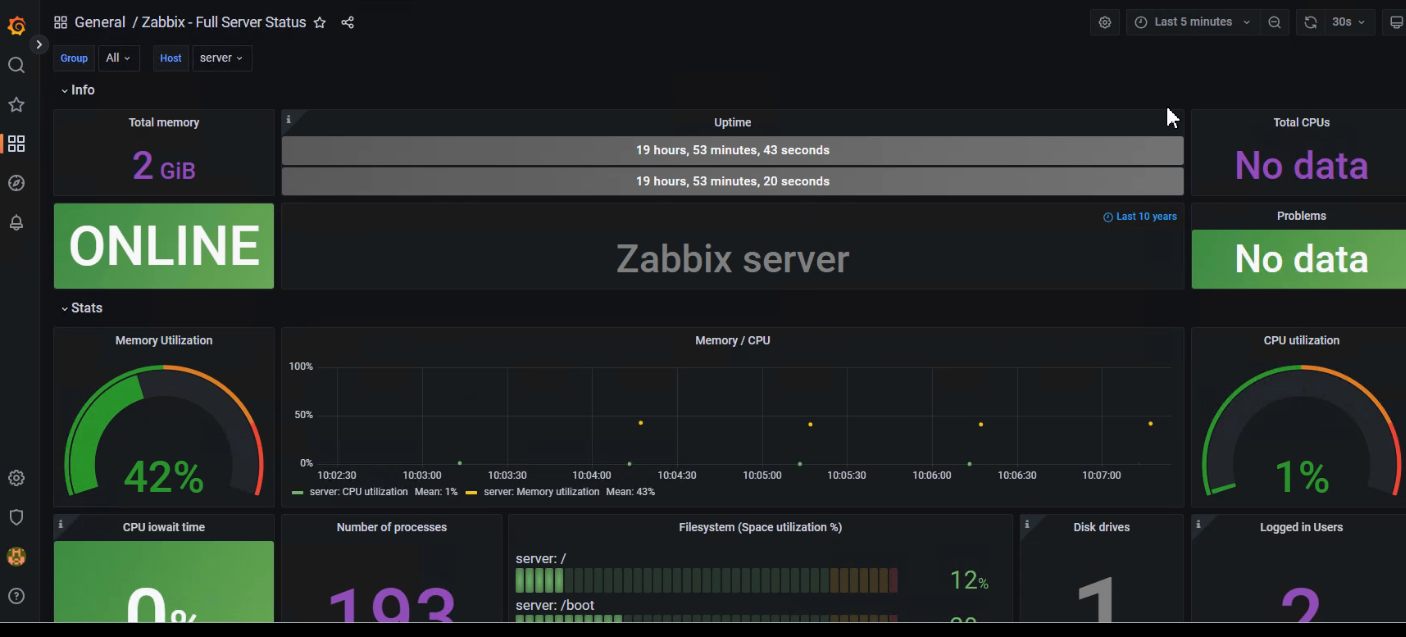Image resolution: width=1406 pixels, height=637 pixels.
Task: Click the 42% memory gauge value
Action: [x=164, y=477]
